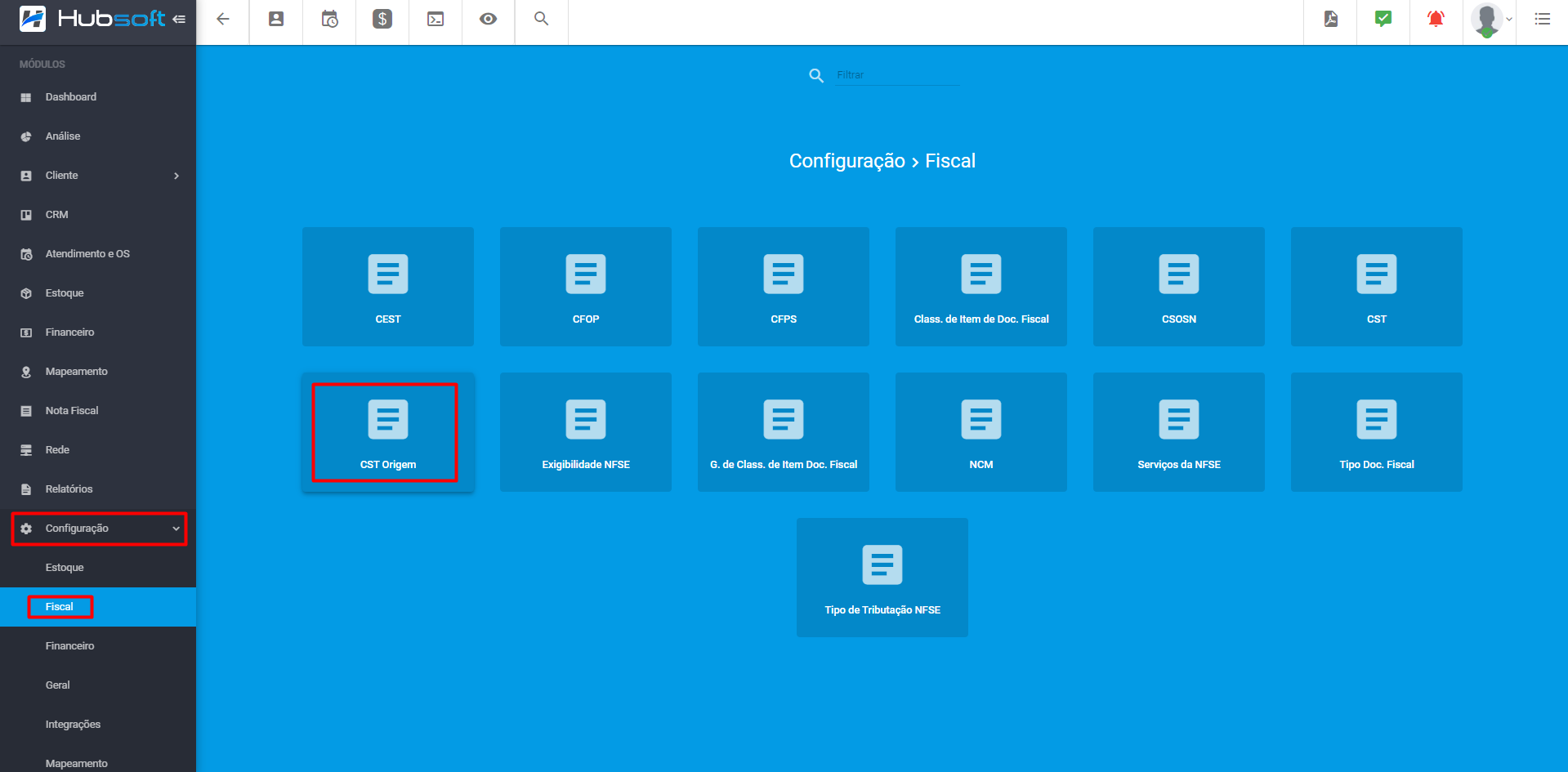Open Rede module
Viewport: 1568px width, 772px height.
coord(98,450)
